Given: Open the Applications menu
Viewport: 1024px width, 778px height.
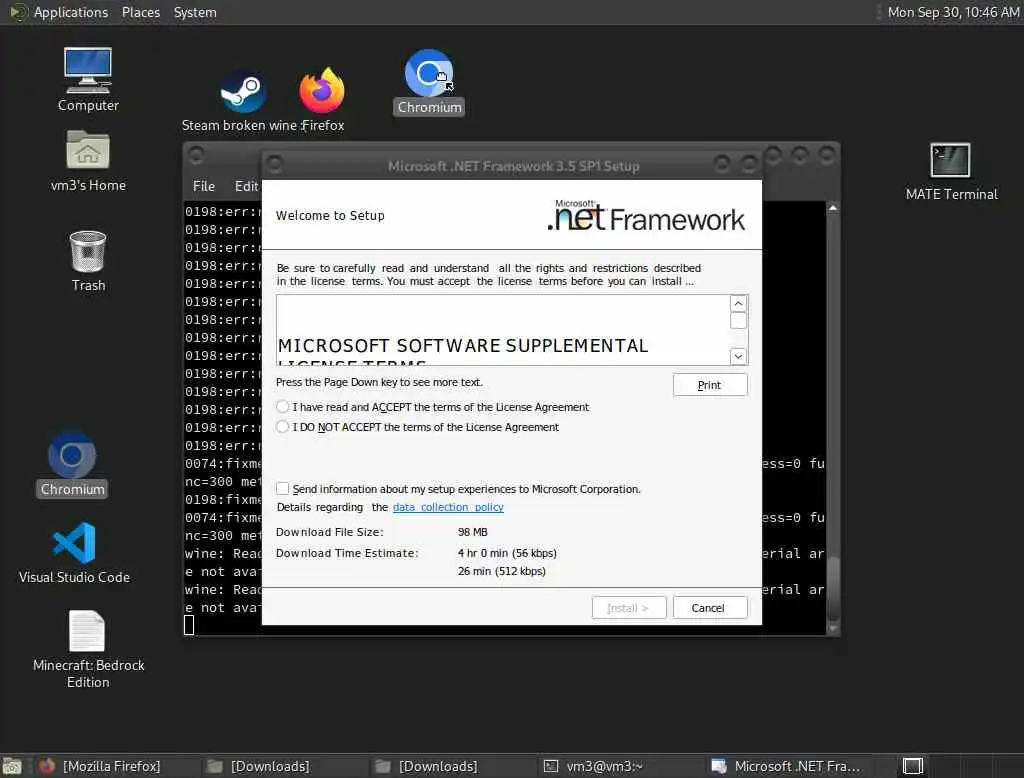Looking at the screenshot, I should pyautogui.click(x=71, y=12).
